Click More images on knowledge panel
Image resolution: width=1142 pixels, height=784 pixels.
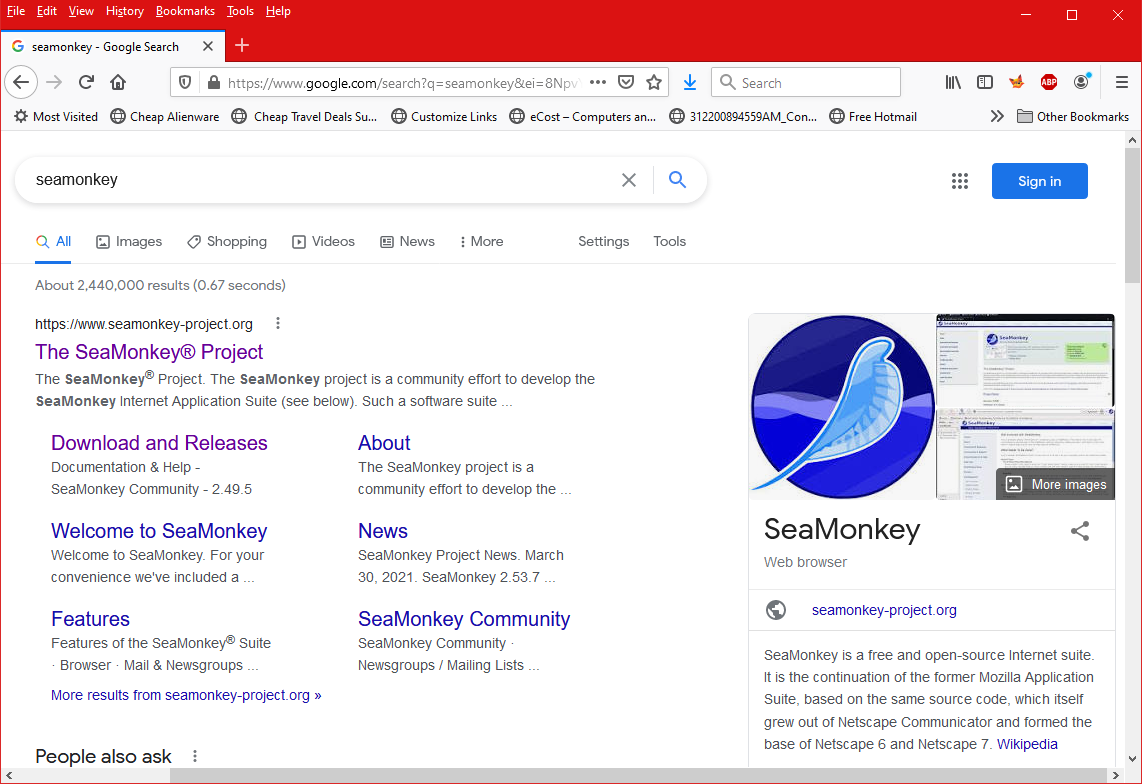click(1055, 484)
